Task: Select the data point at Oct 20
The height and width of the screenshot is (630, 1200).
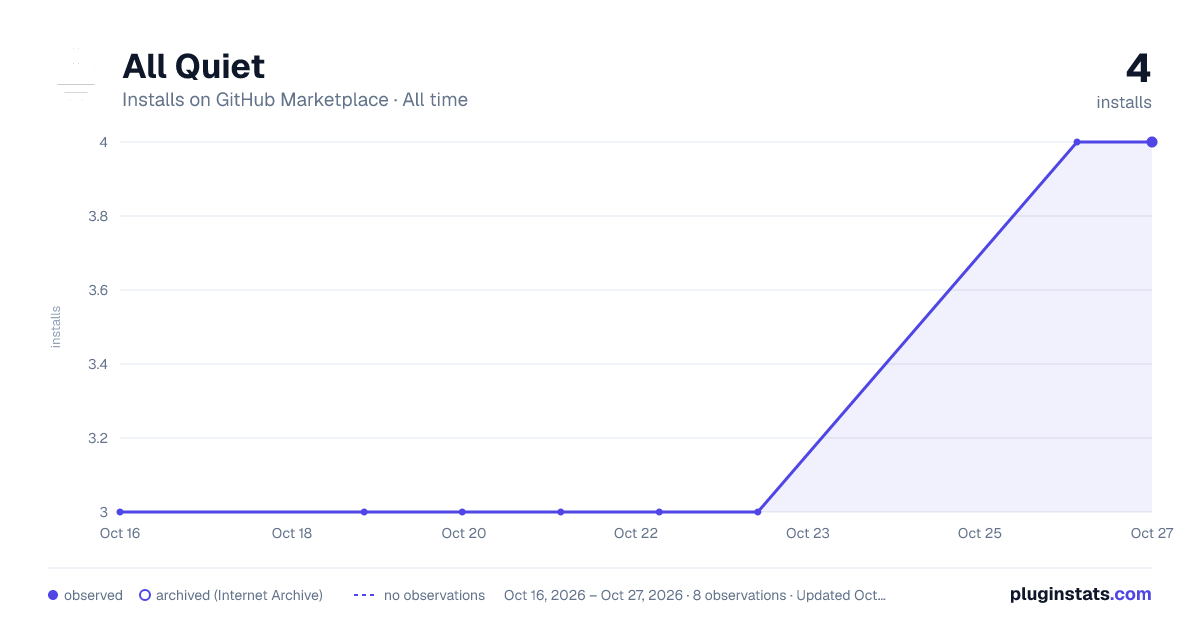Action: tap(462, 512)
